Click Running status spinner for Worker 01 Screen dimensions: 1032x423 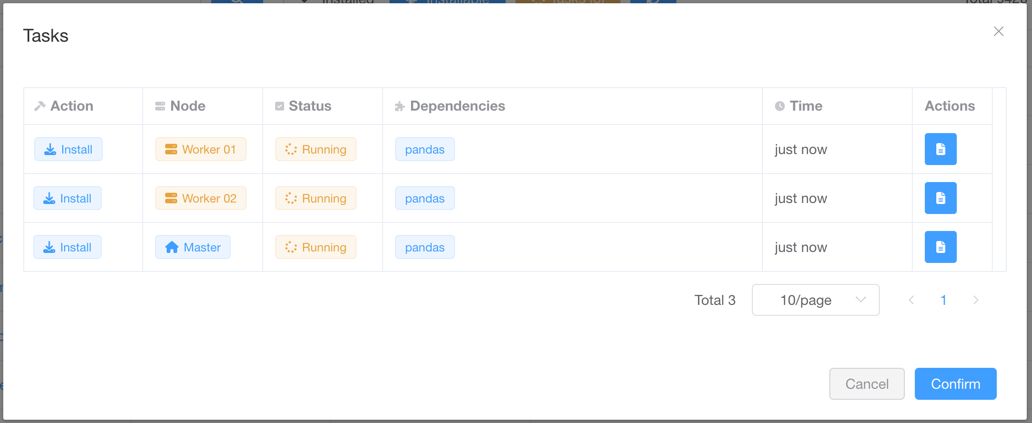[x=291, y=149]
